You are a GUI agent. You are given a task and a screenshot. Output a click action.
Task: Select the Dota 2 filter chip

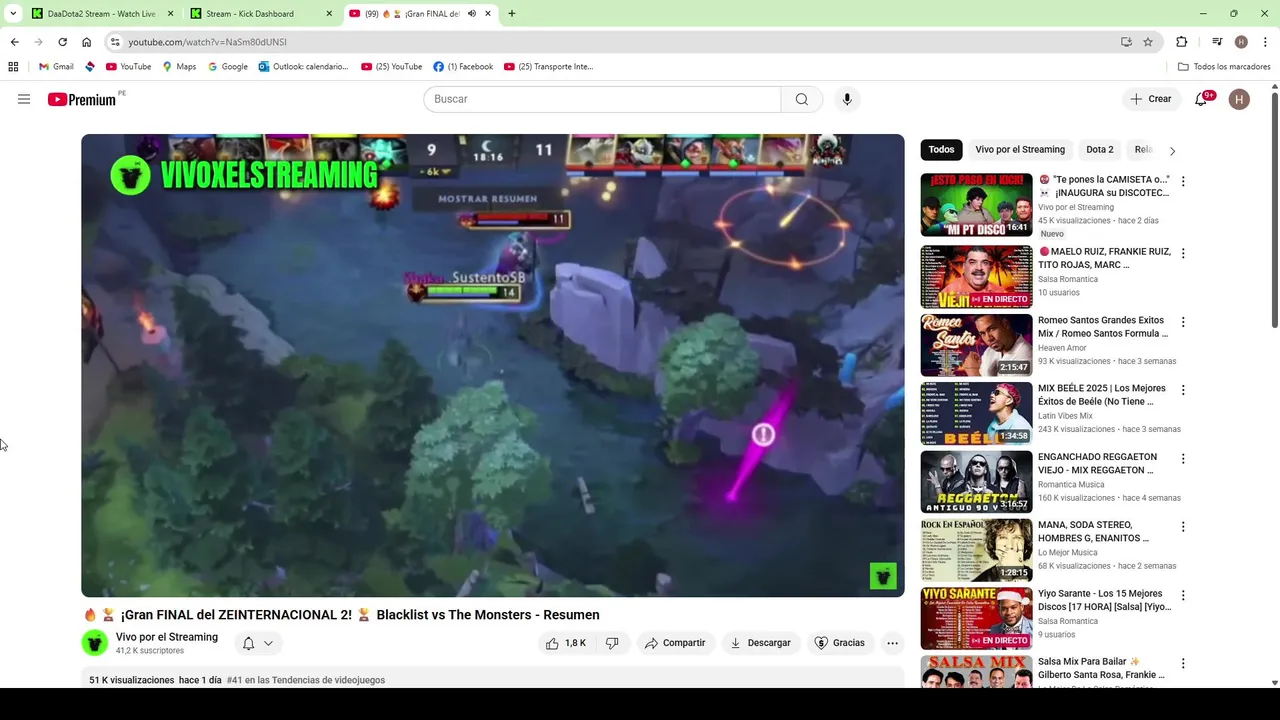tap(1100, 150)
